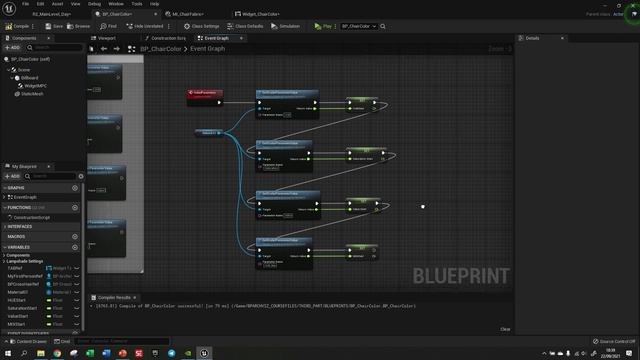Open the File menu

tap(25, 4)
